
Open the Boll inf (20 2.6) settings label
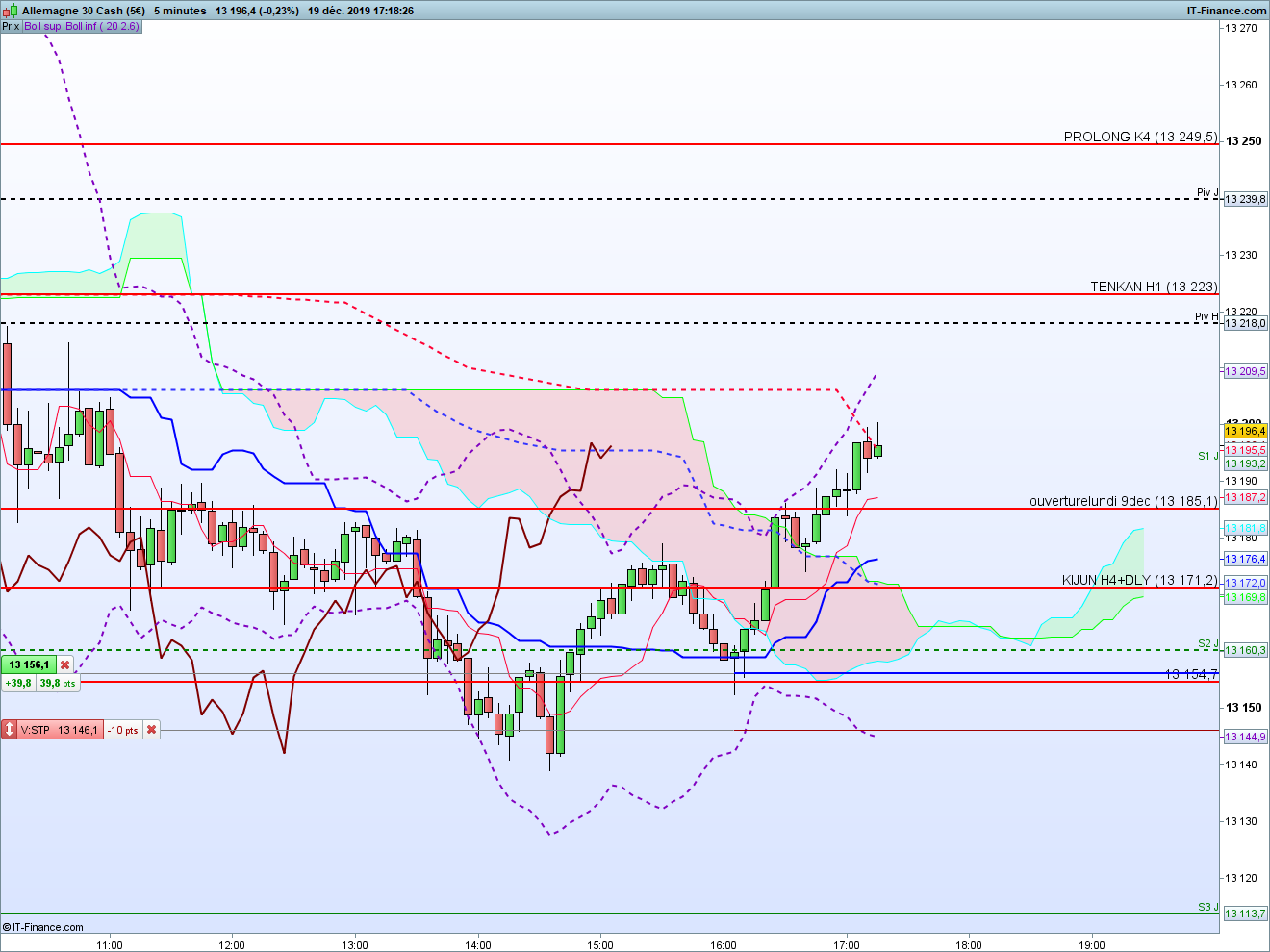[102, 26]
